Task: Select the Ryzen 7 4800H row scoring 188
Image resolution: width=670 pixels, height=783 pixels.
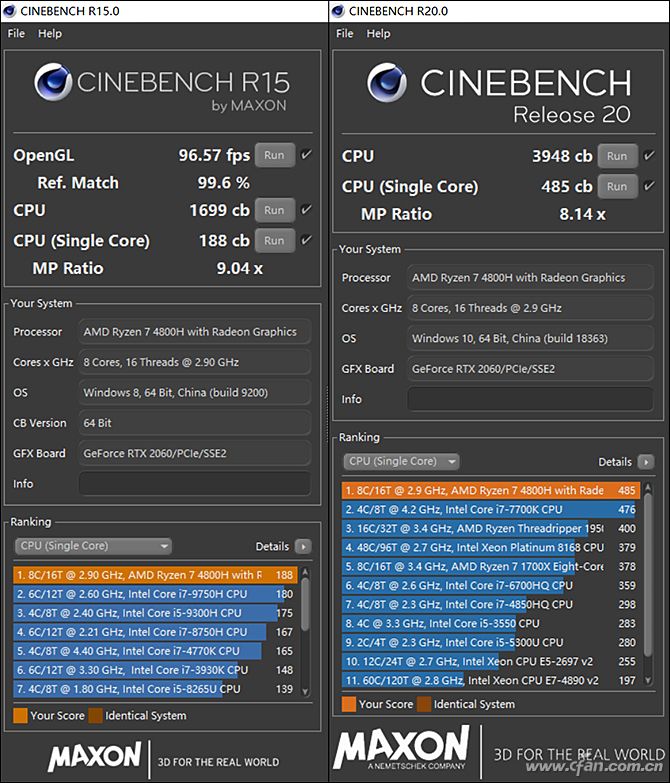Action: pos(155,575)
